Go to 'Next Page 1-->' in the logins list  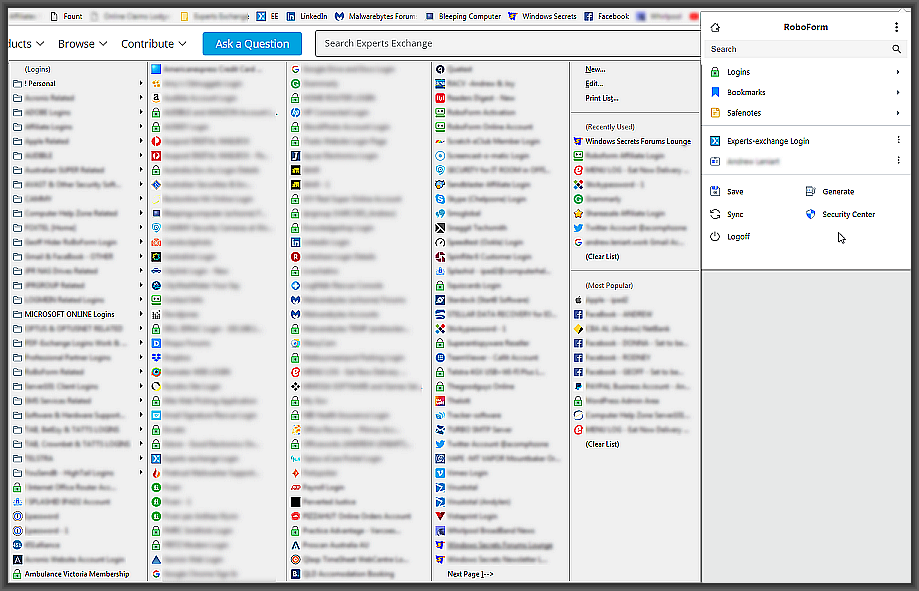coord(470,574)
